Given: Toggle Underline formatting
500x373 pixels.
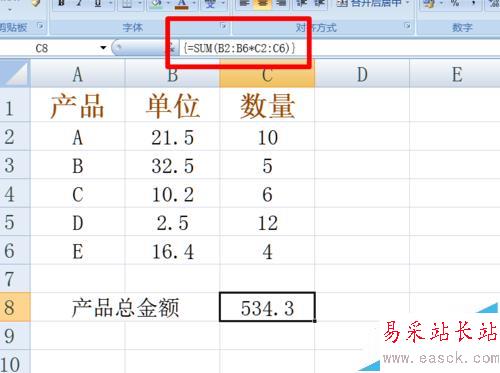Looking at the screenshot, I should pyautogui.click(x=97, y=3).
